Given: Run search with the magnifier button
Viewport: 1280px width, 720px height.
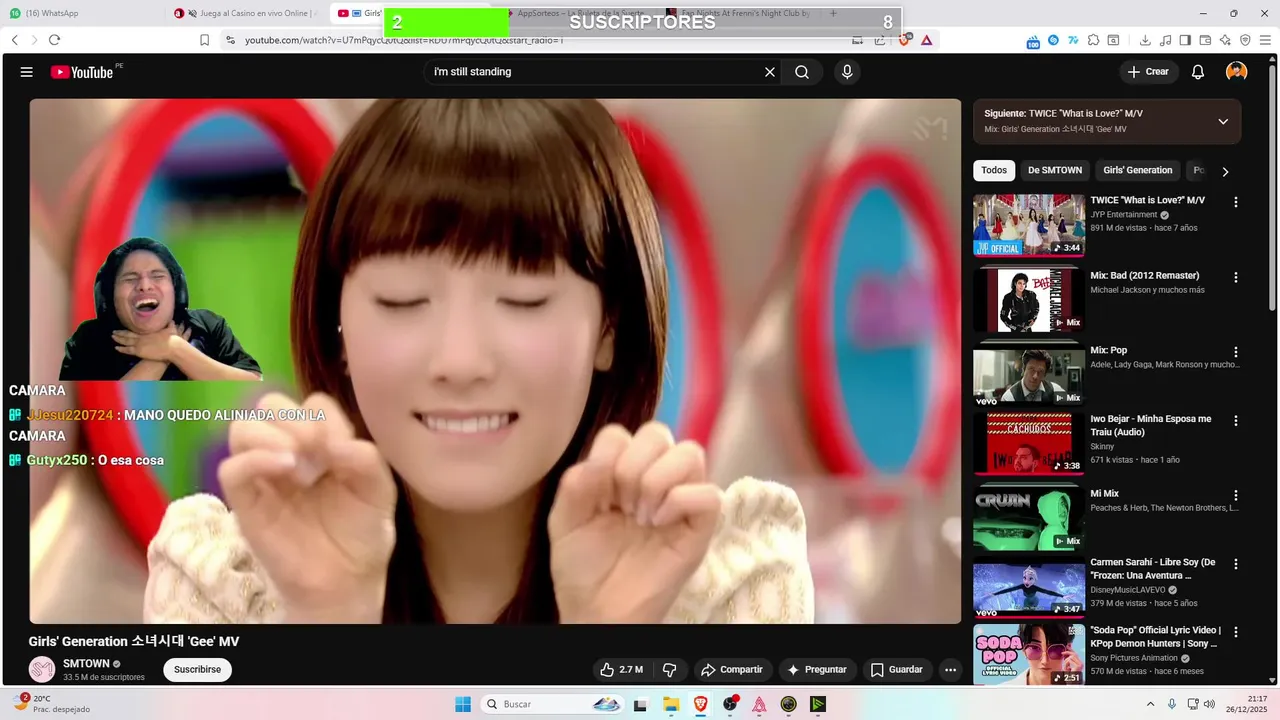Looking at the screenshot, I should [x=802, y=72].
